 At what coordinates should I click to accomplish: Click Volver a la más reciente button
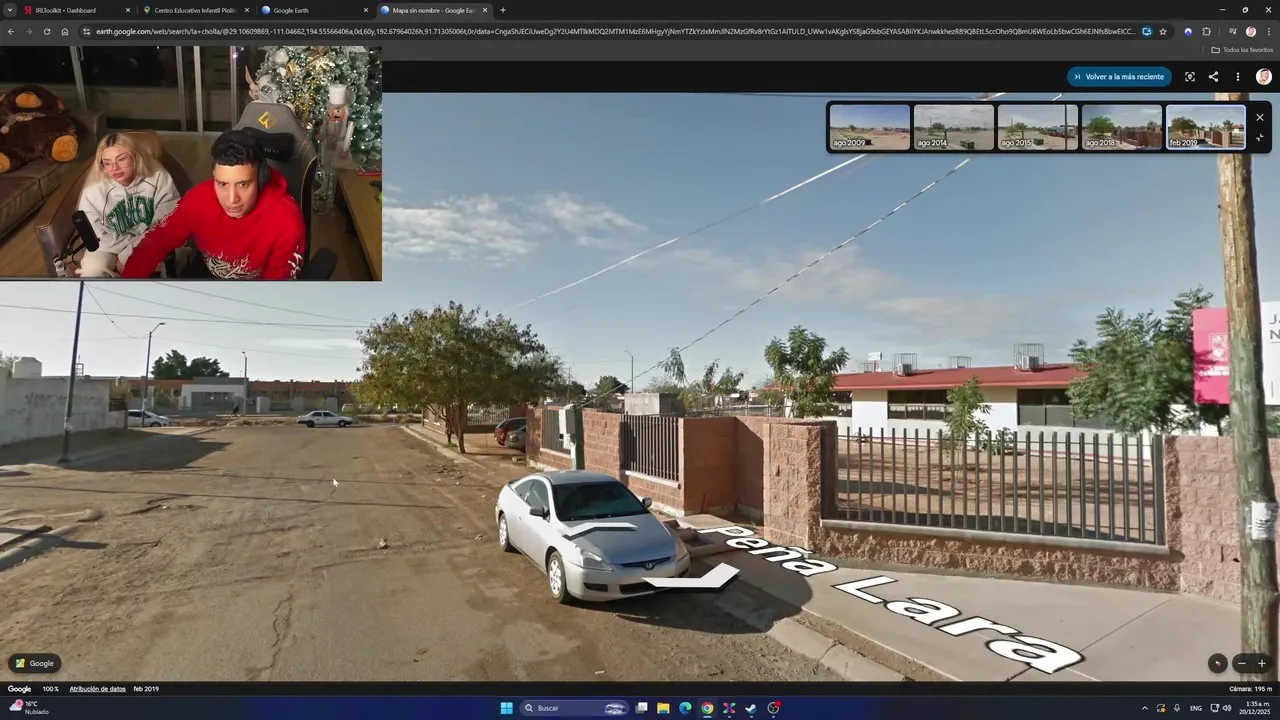tap(1118, 77)
